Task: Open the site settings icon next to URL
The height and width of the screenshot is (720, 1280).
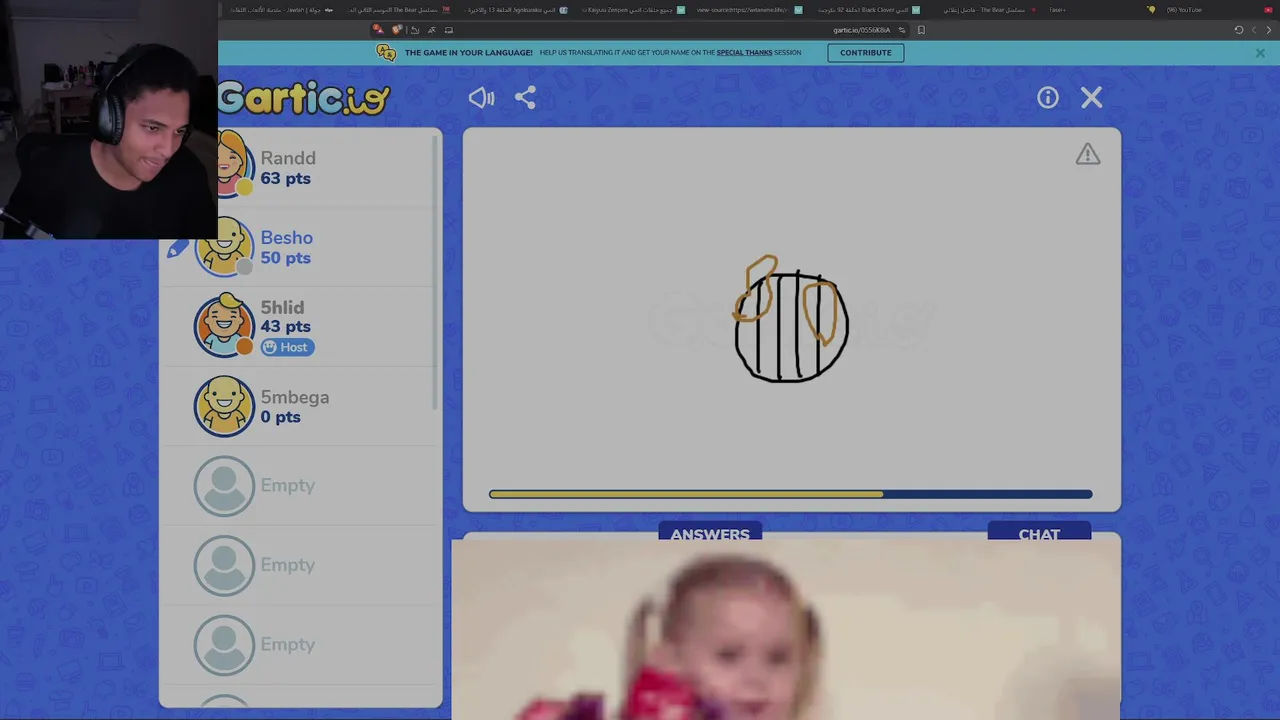Action: [x=902, y=30]
